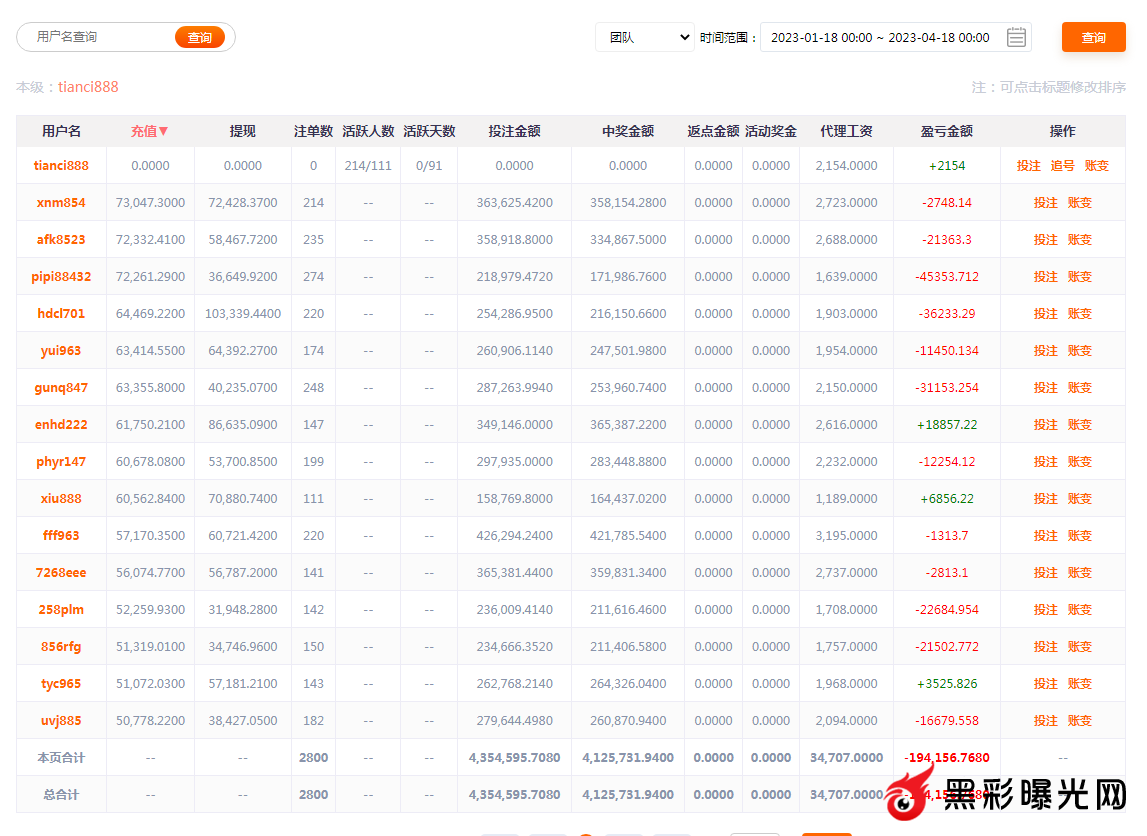
Task: Sort by 投注金额 column header
Action: coord(514,131)
